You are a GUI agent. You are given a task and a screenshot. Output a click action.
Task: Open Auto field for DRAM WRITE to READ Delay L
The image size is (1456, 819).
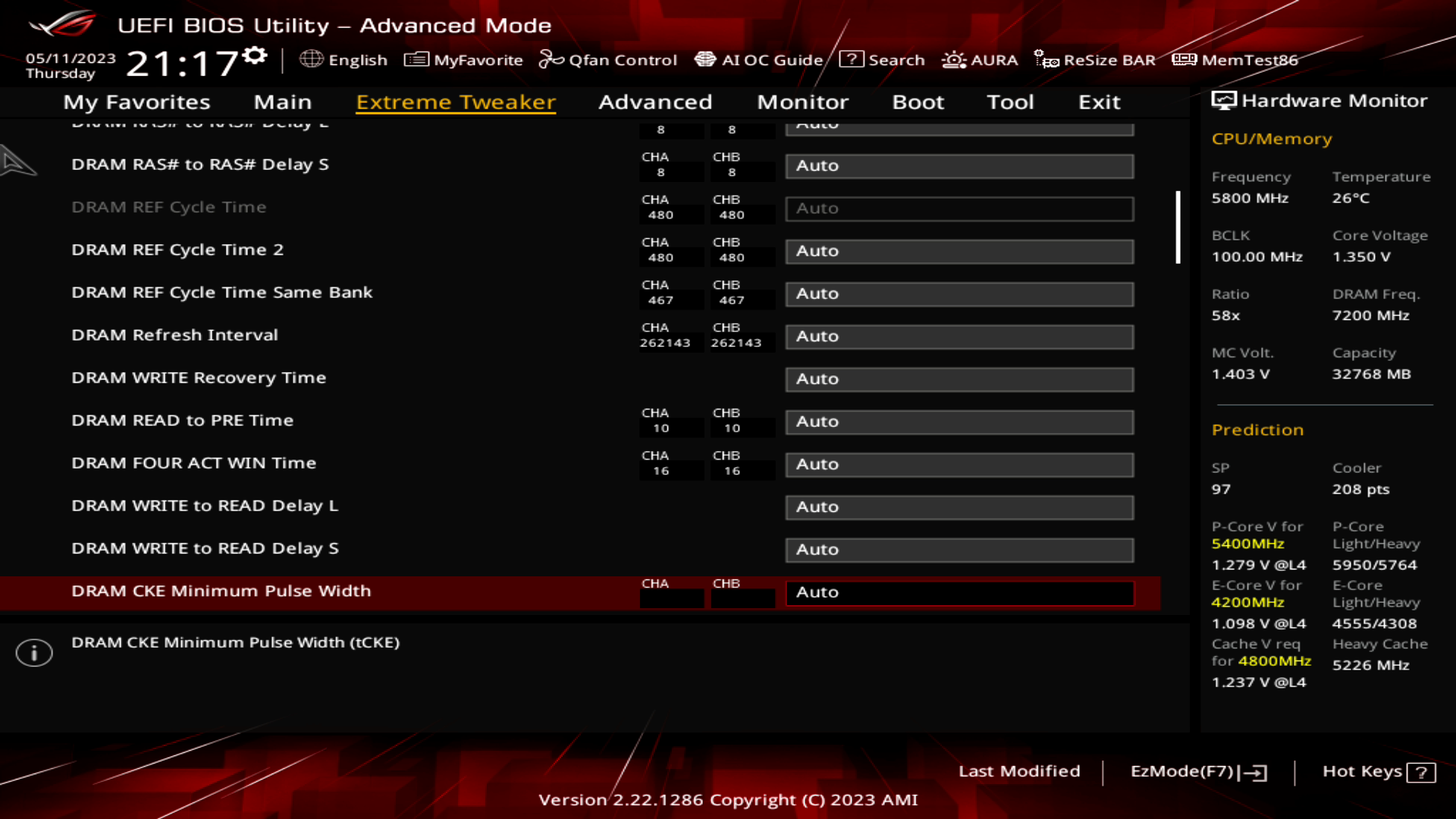click(x=959, y=507)
